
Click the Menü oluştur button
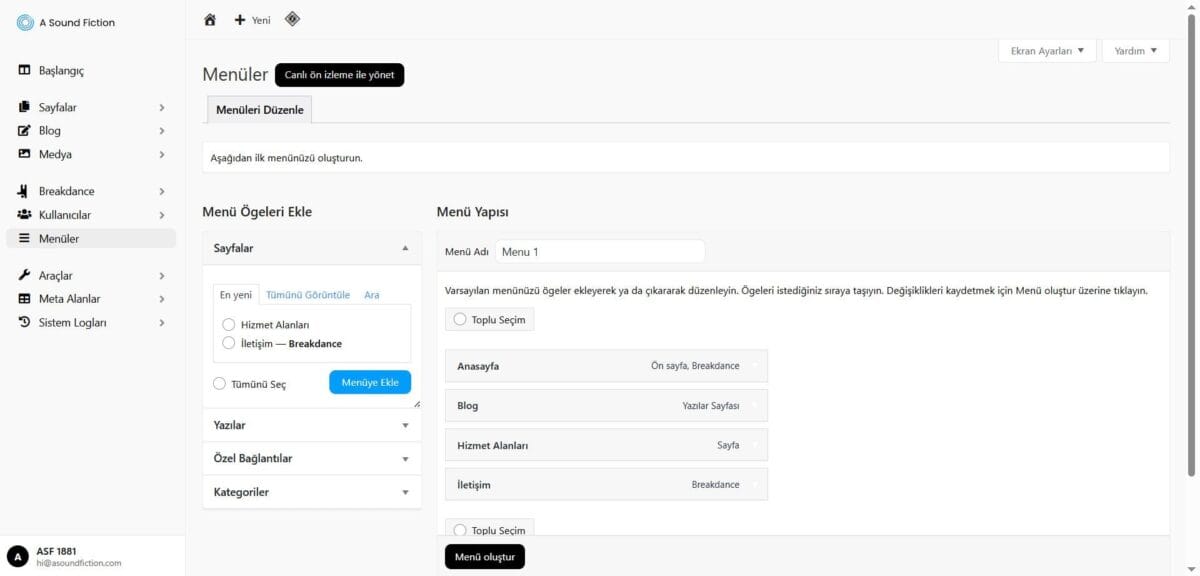point(484,556)
